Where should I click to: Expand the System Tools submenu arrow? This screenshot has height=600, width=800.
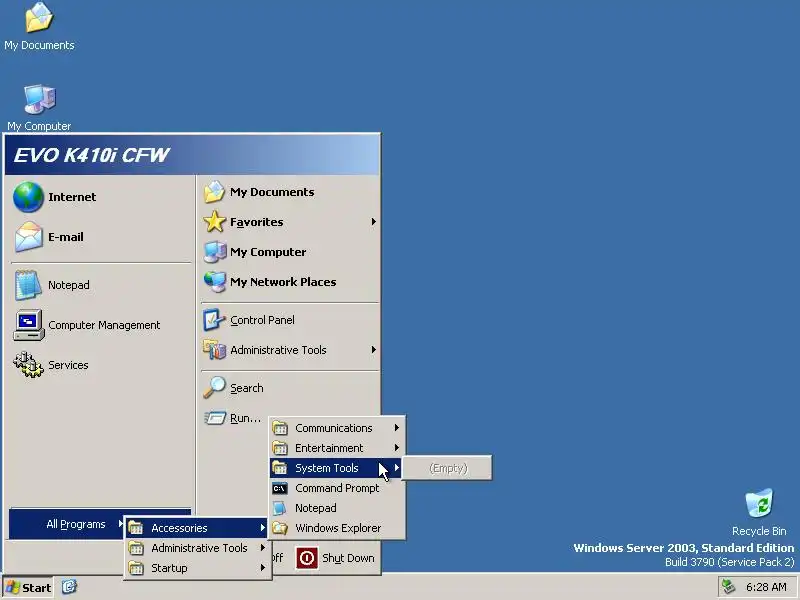396,468
